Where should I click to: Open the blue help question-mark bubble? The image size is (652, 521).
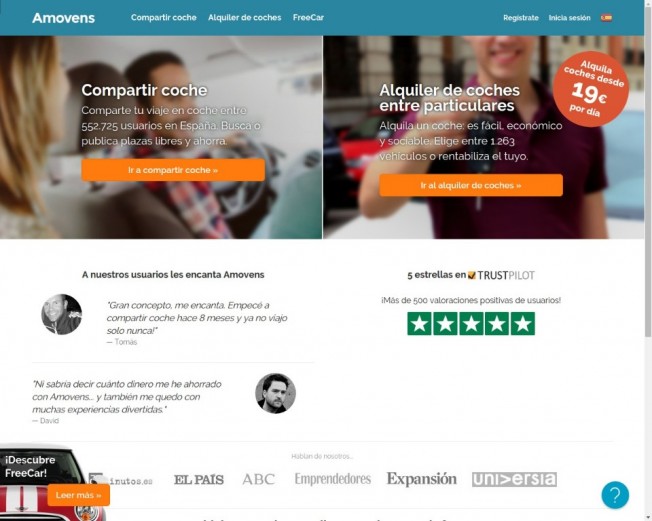click(x=615, y=495)
